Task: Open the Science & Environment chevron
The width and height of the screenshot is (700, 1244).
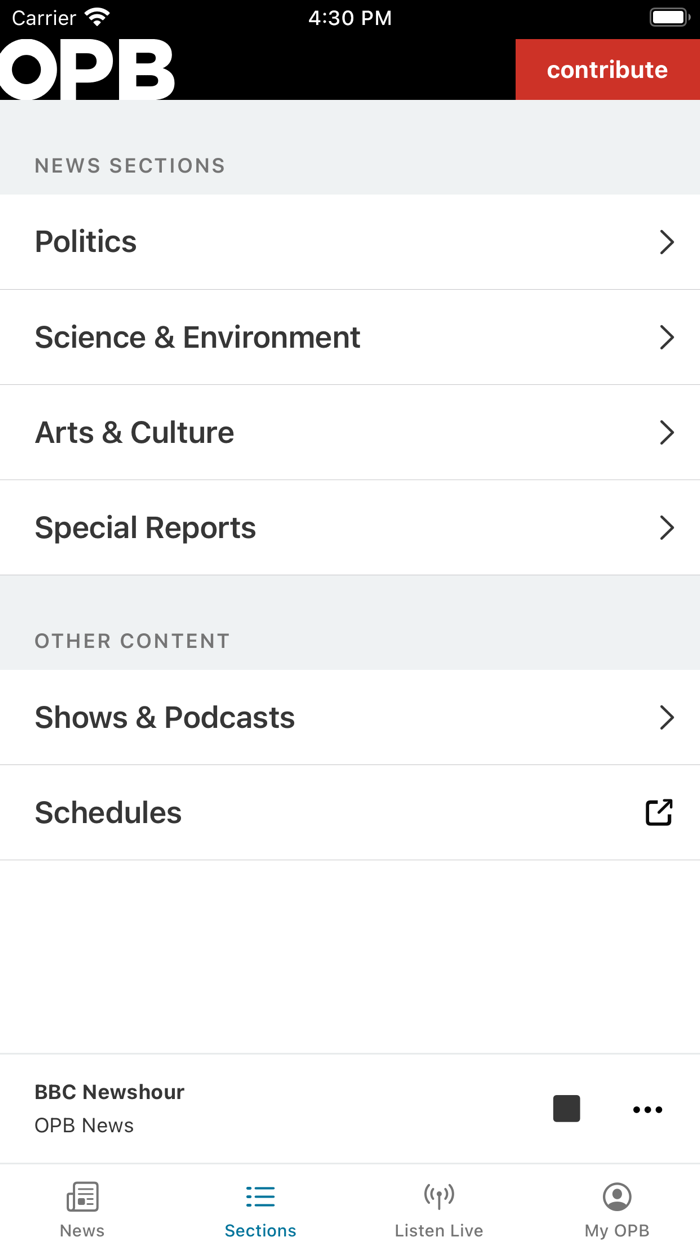Action: [667, 337]
